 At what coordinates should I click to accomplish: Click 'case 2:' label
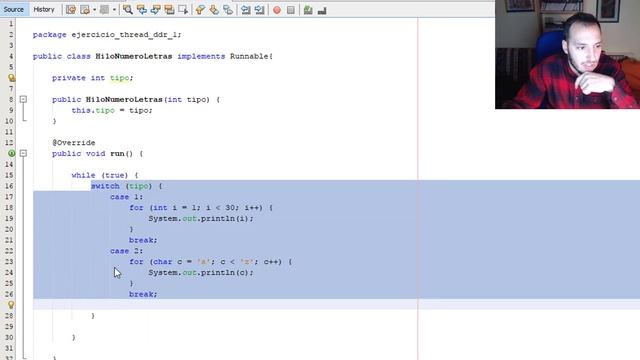(x=127, y=251)
